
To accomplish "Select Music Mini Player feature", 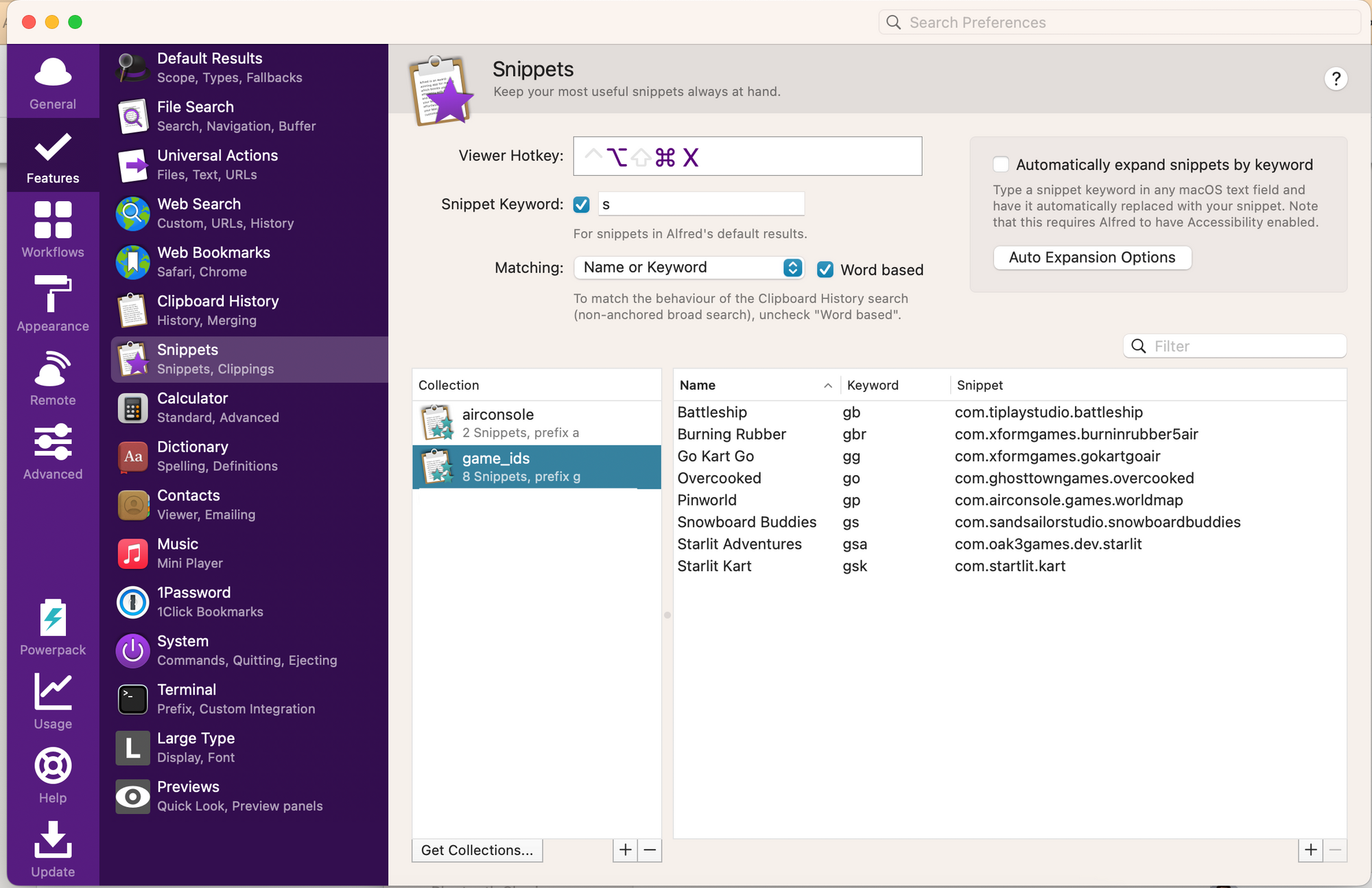I will (250, 554).
